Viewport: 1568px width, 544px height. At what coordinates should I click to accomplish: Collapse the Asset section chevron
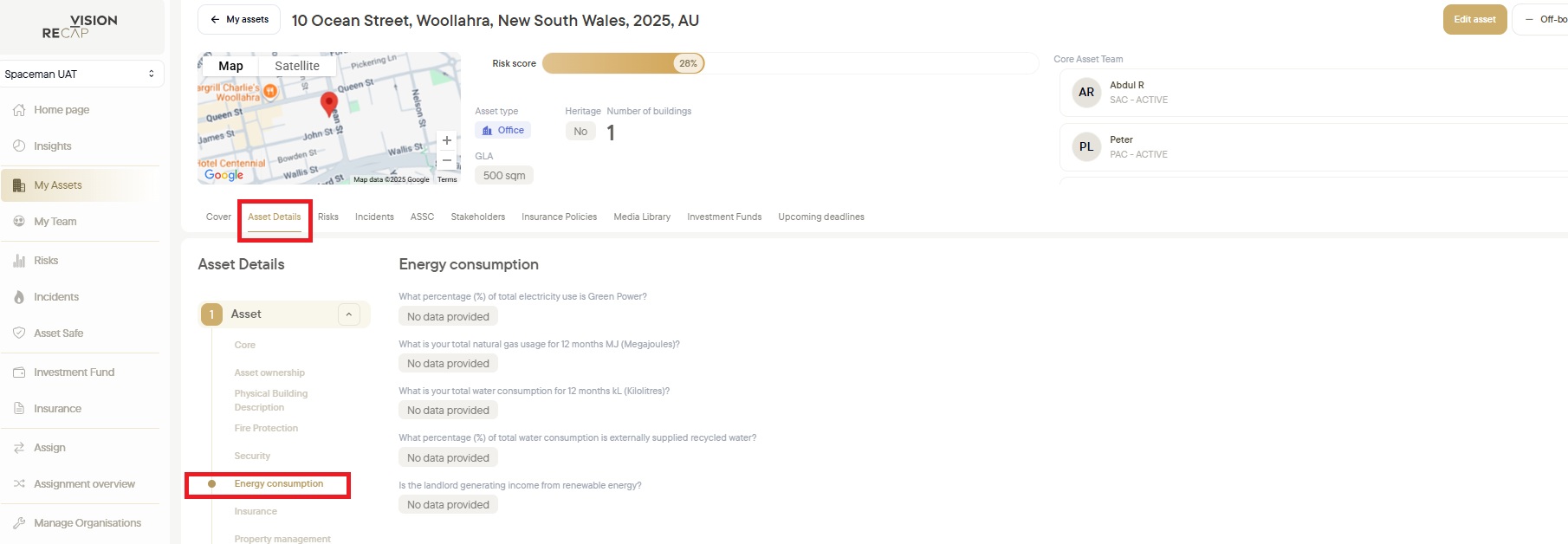click(x=348, y=314)
